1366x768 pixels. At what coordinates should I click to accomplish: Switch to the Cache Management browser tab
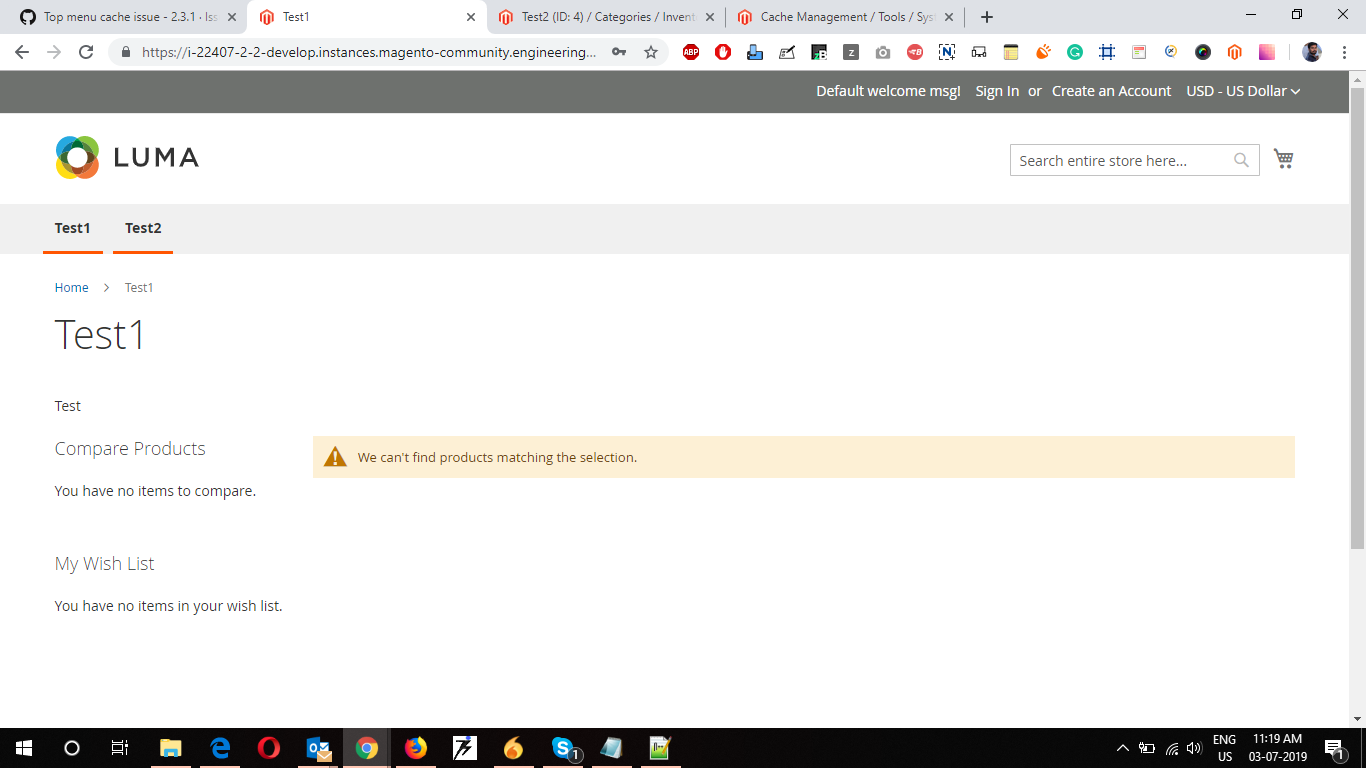(840, 17)
